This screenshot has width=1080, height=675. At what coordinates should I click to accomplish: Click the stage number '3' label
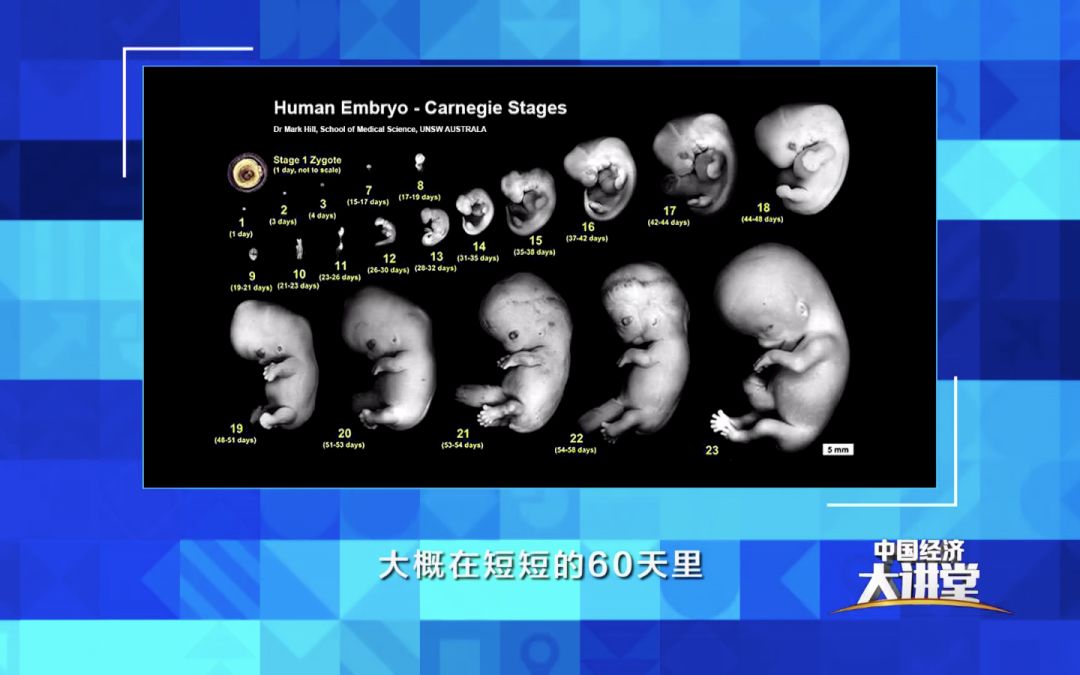click(323, 204)
